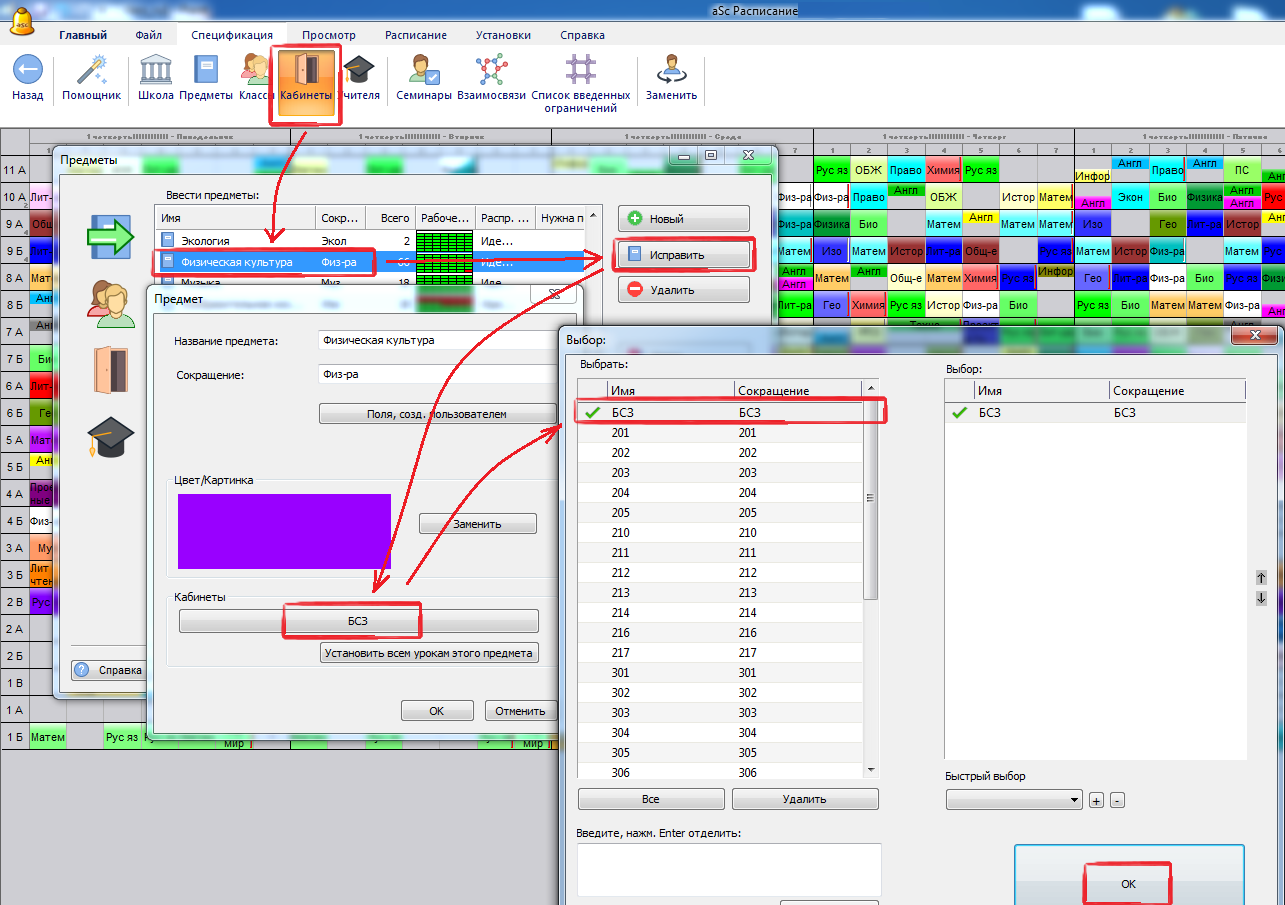The image size is (1285, 905).
Task: Open the Установки ribbon tab
Action: pyautogui.click(x=503, y=35)
